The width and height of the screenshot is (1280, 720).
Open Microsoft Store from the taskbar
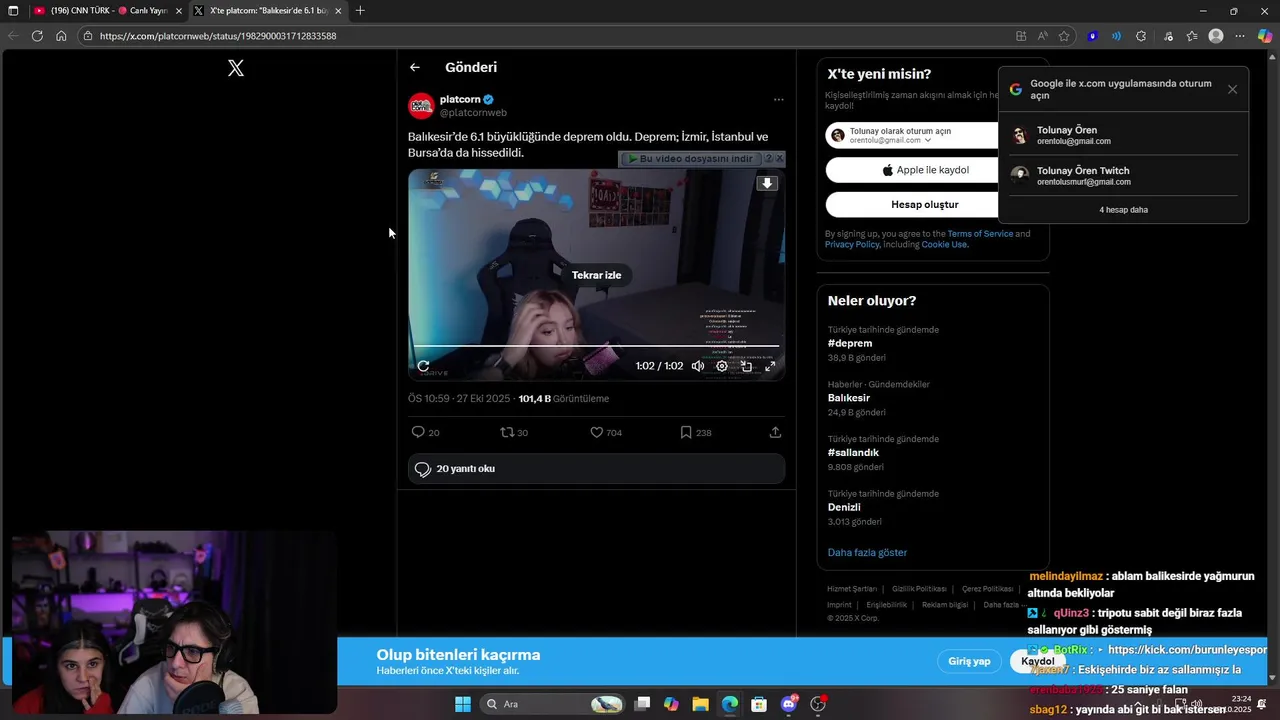[x=759, y=704]
